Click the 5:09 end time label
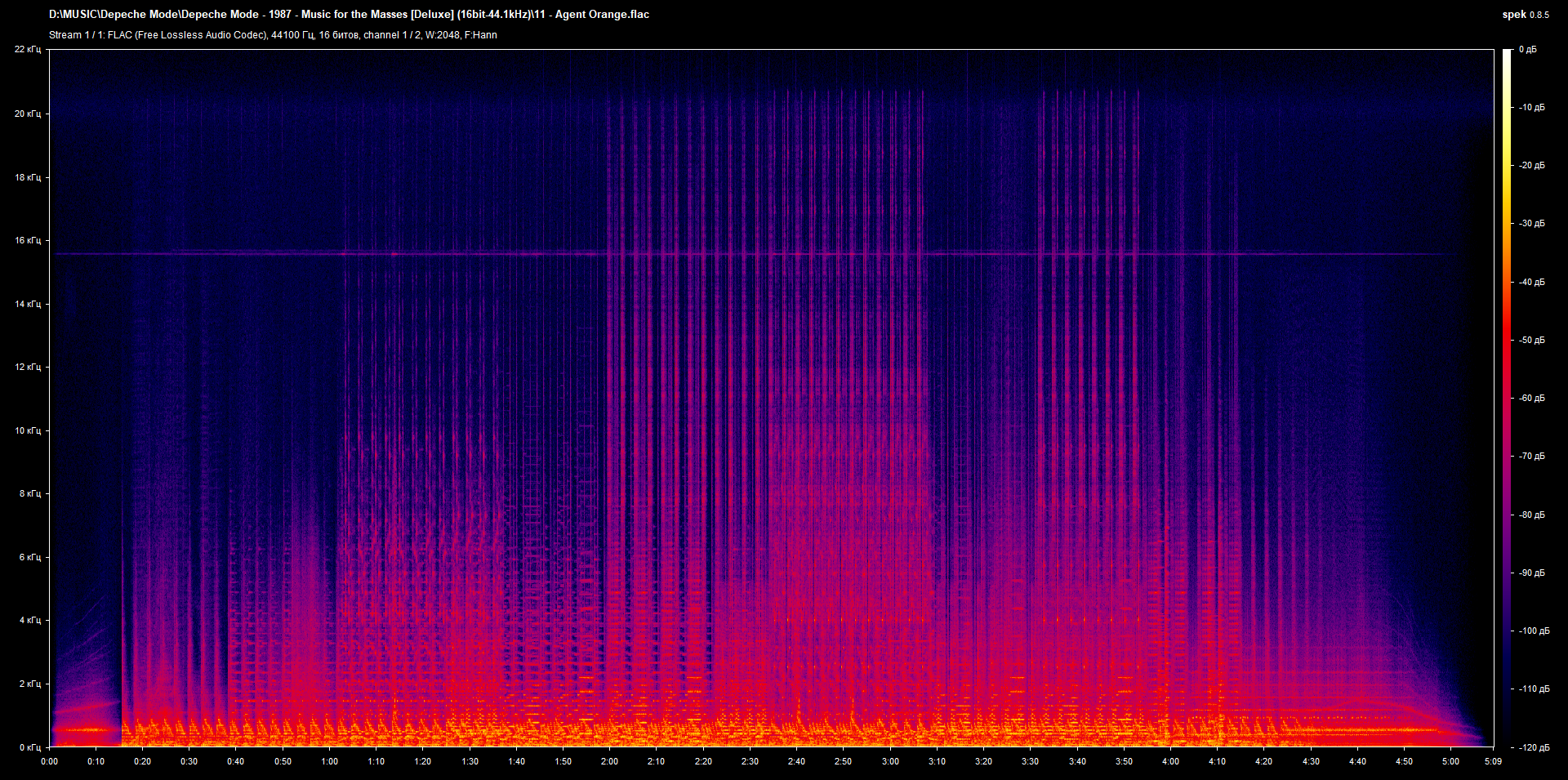1568x780 pixels. coord(1493,761)
